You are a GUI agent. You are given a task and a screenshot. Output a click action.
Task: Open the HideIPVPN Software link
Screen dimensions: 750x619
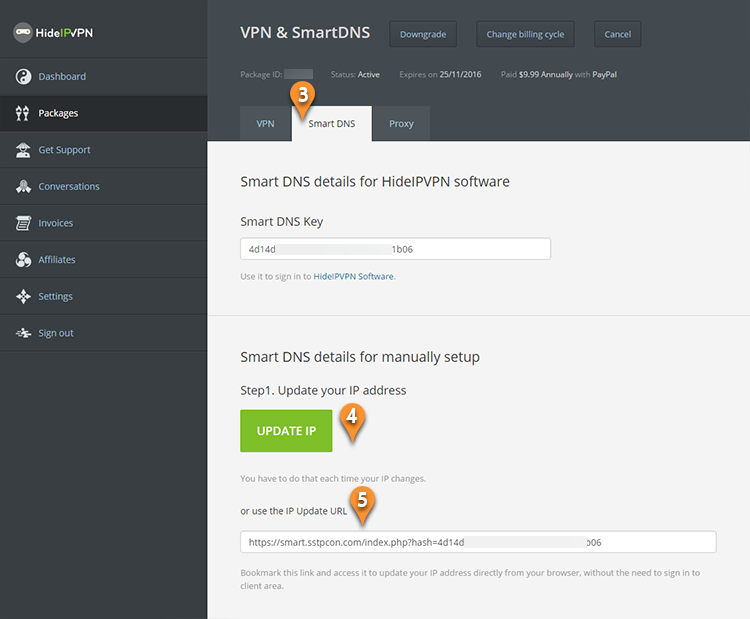[x=353, y=276]
